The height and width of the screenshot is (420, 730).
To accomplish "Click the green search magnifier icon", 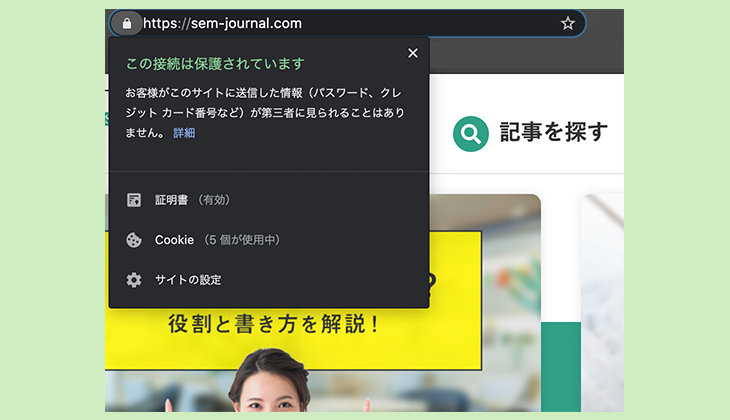I will (x=471, y=134).
